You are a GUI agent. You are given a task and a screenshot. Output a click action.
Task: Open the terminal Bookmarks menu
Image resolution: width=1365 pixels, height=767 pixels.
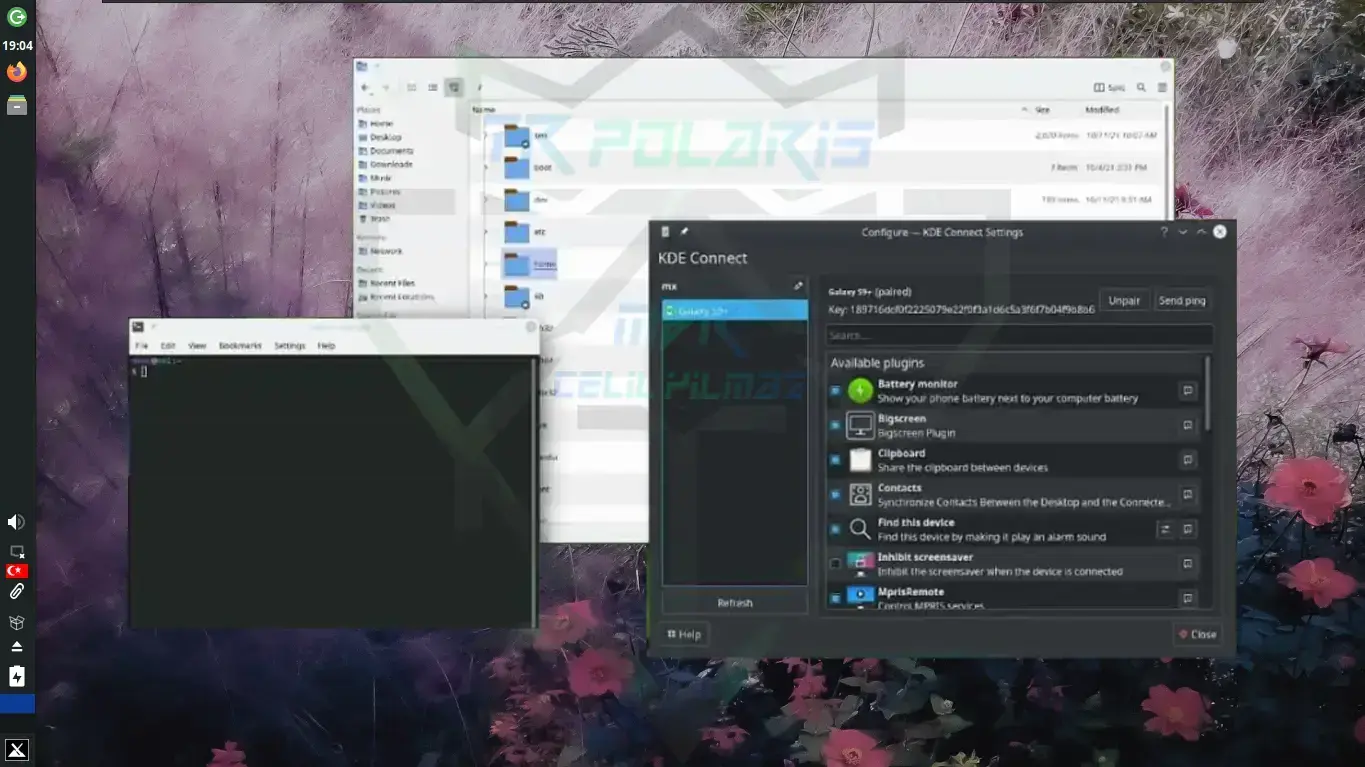click(240, 346)
